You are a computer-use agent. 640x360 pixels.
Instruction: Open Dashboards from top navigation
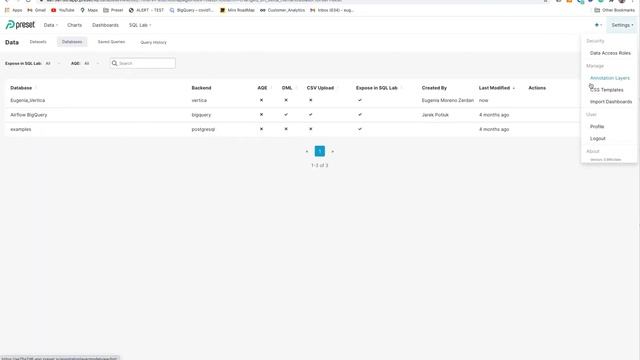[105, 25]
